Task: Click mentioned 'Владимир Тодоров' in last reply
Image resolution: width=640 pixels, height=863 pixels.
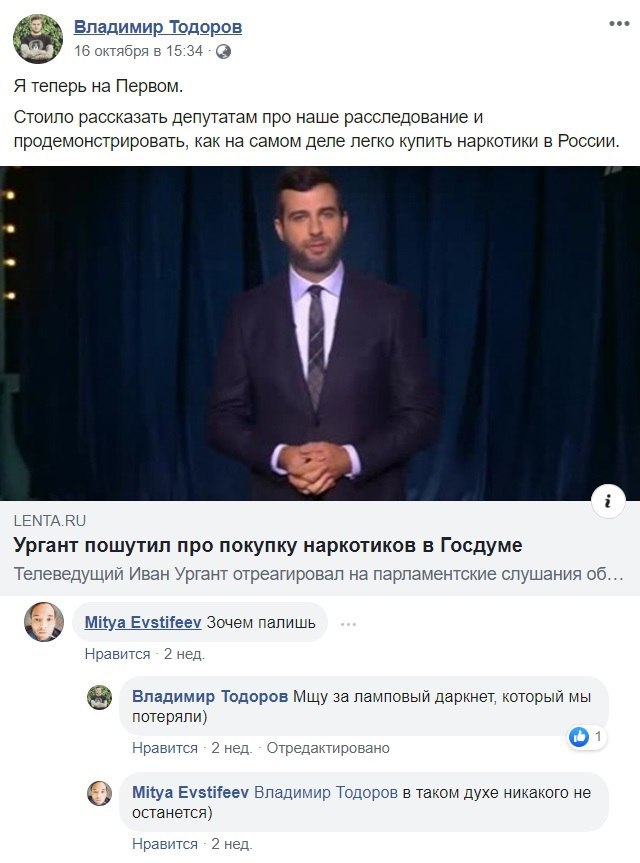Action: point(326,793)
